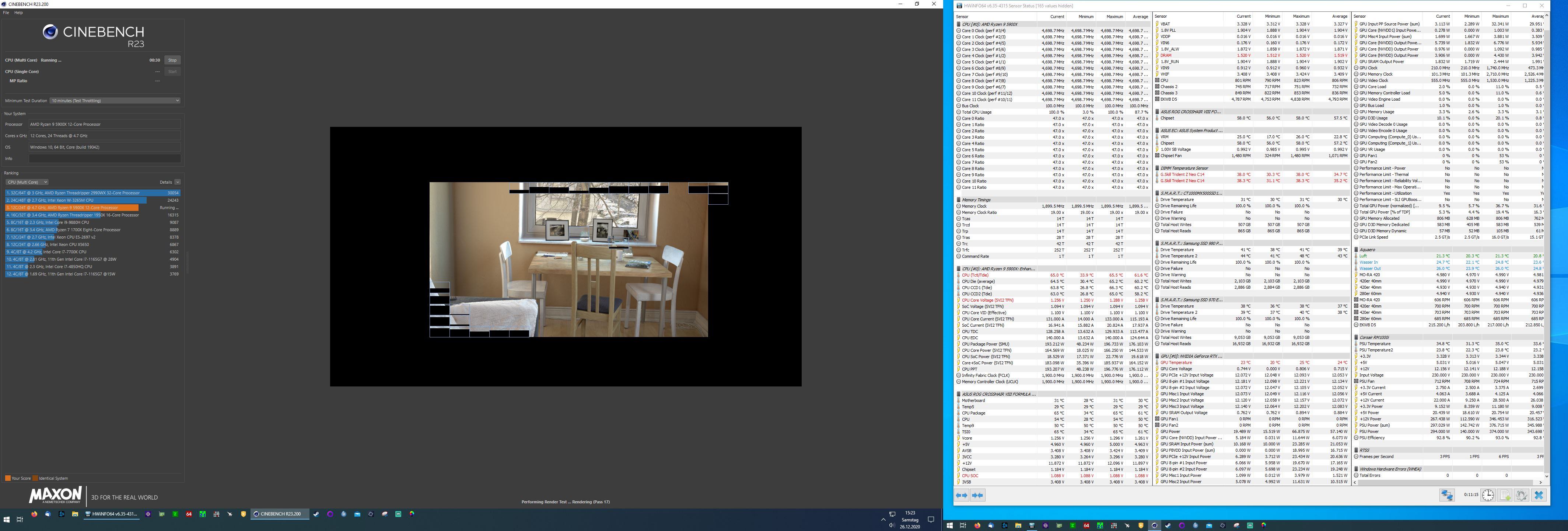Select the Intel Core i7-7700K ranking row

point(92,251)
